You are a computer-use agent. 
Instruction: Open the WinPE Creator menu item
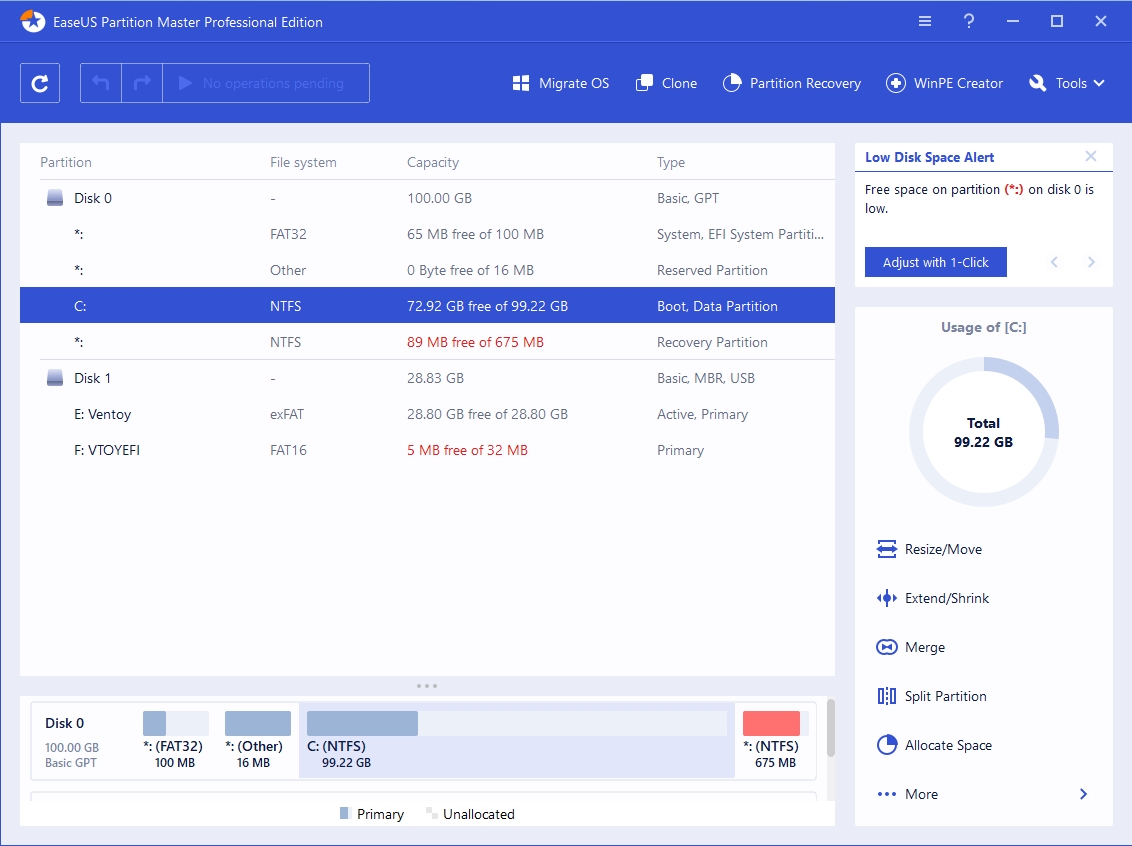944,83
